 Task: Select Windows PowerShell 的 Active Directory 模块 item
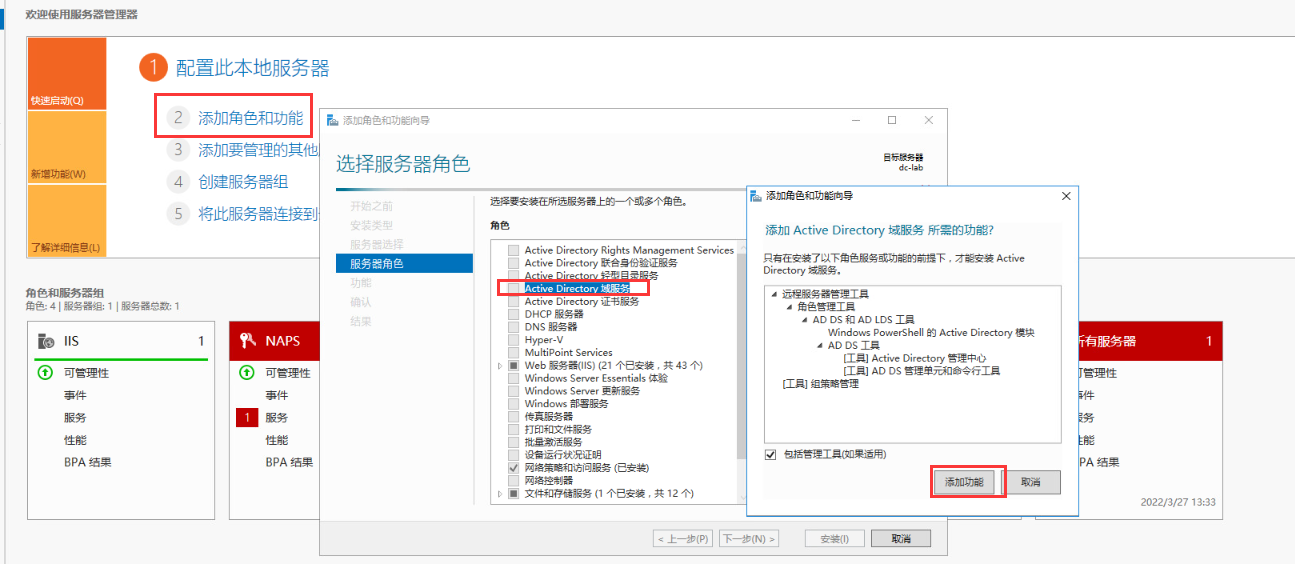(x=931, y=333)
